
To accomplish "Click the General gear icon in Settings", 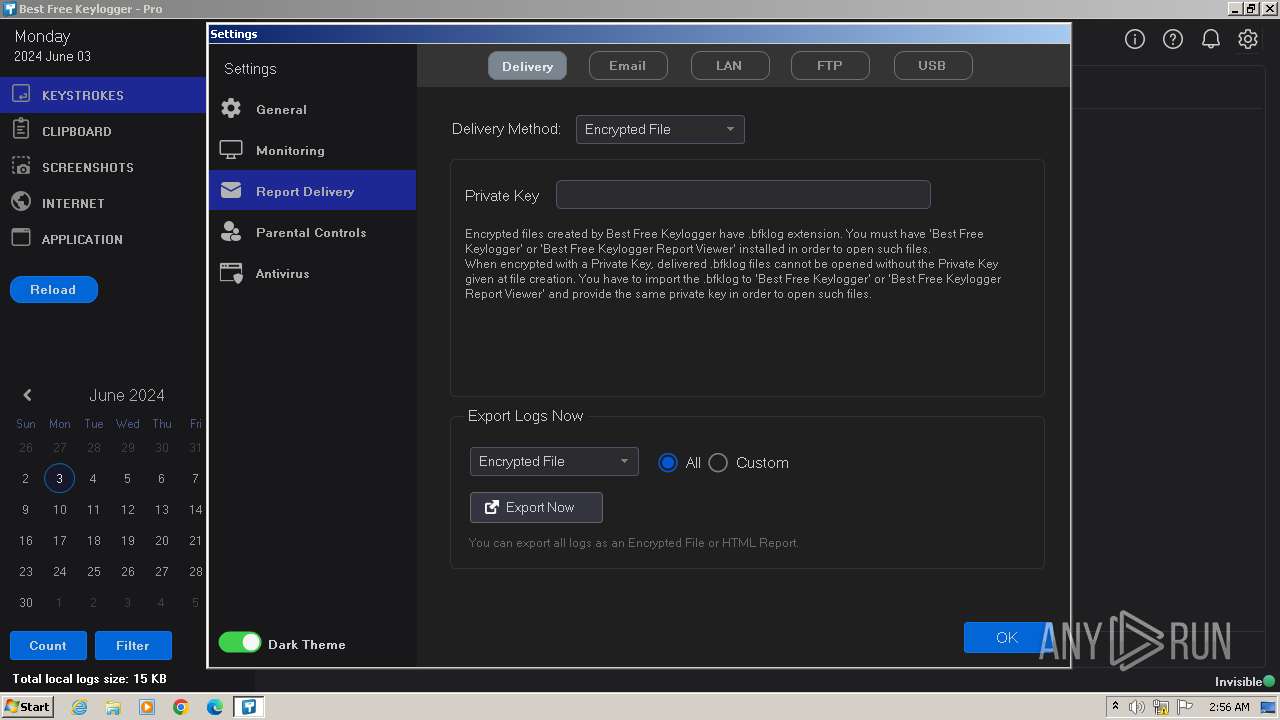I will coord(231,109).
